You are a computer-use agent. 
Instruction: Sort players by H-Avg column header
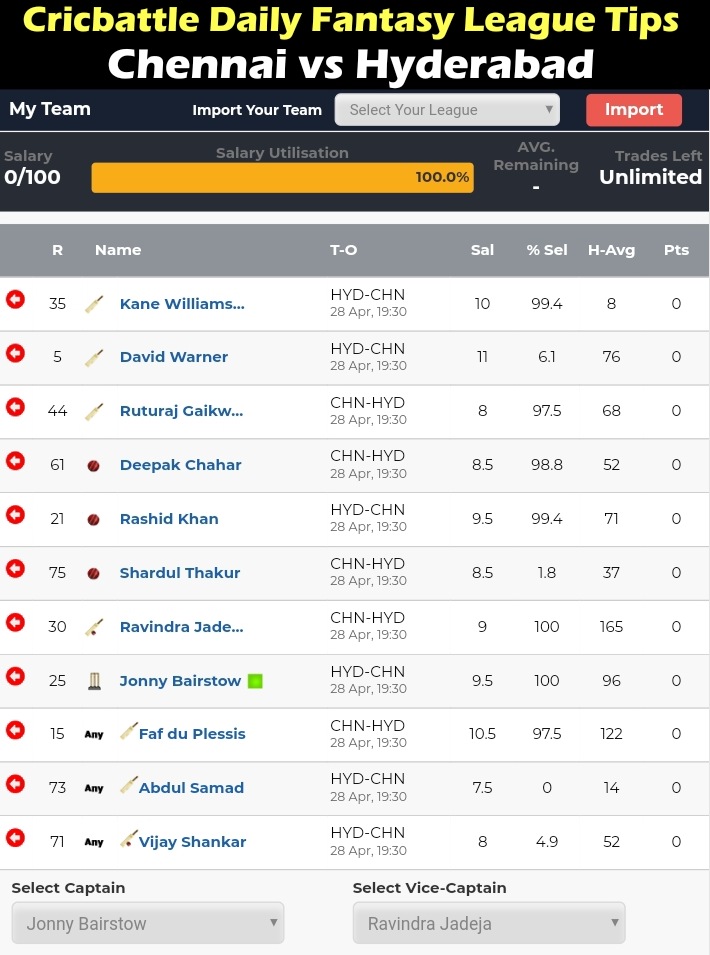click(611, 250)
